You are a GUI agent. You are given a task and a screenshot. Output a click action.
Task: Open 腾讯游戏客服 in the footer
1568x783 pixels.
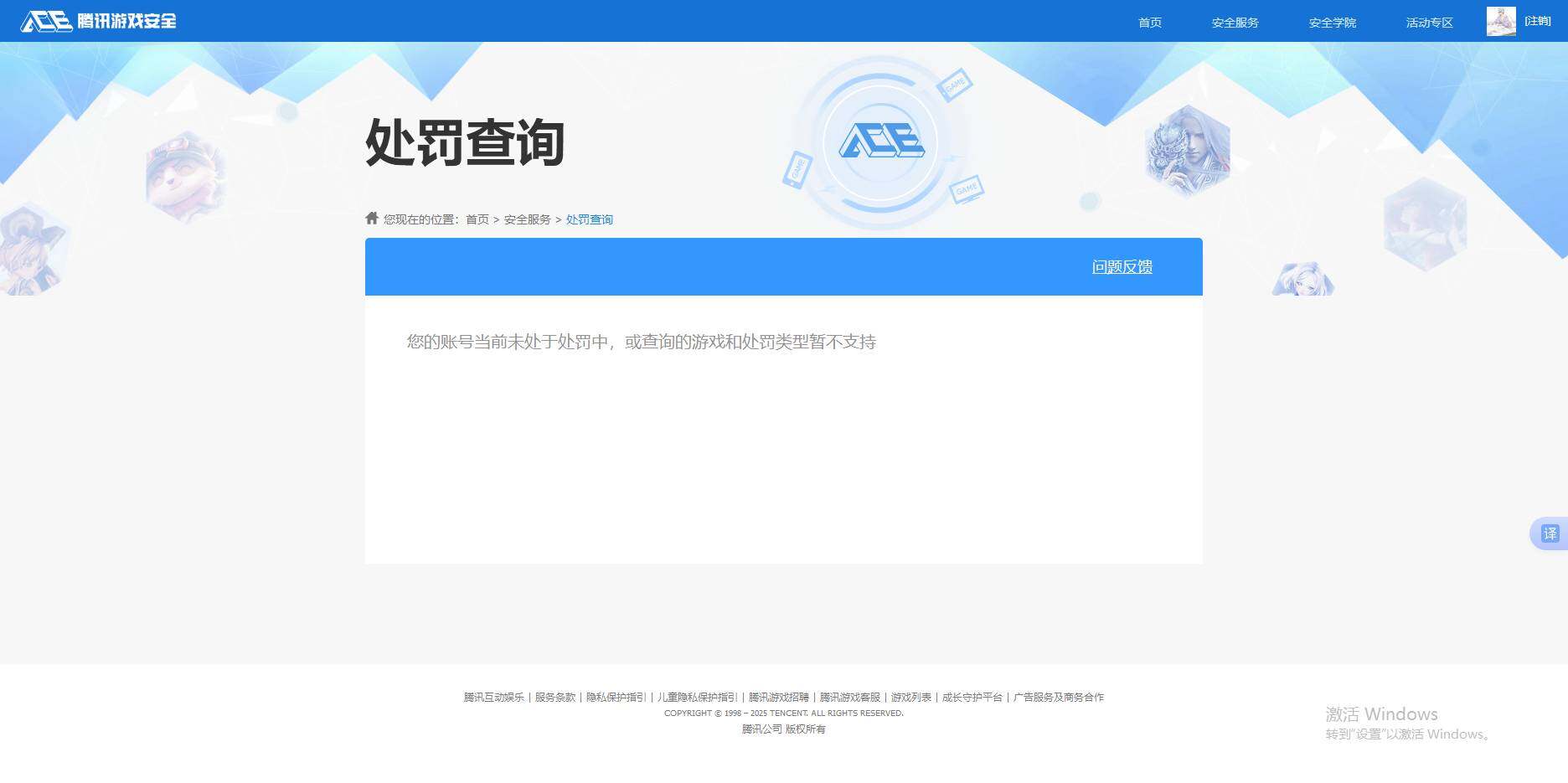(848, 697)
